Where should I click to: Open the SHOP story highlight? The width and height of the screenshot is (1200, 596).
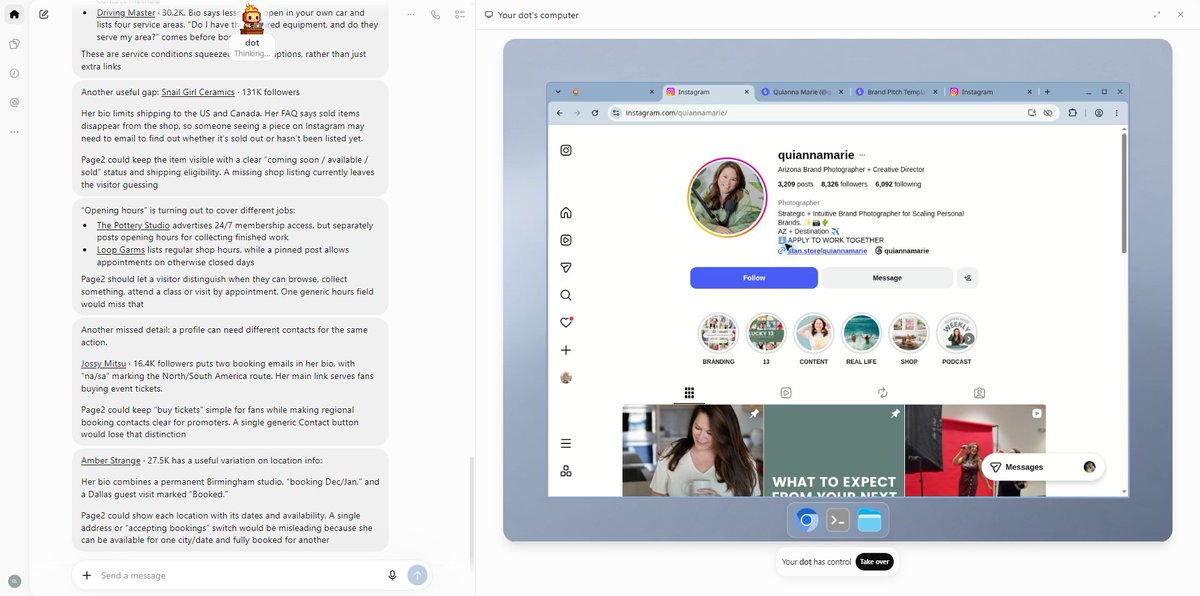909,340
